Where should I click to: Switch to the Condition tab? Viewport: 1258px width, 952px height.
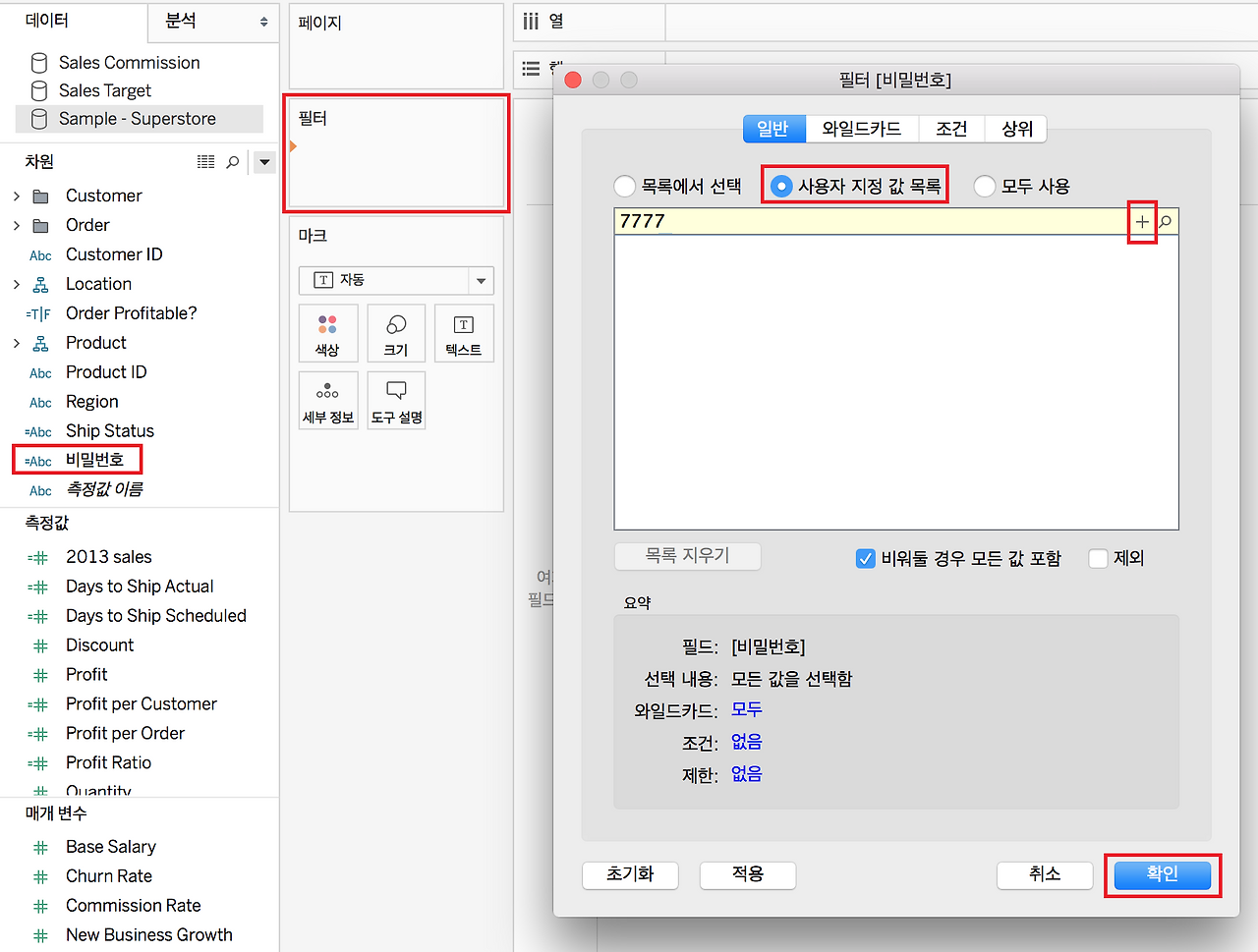951,129
